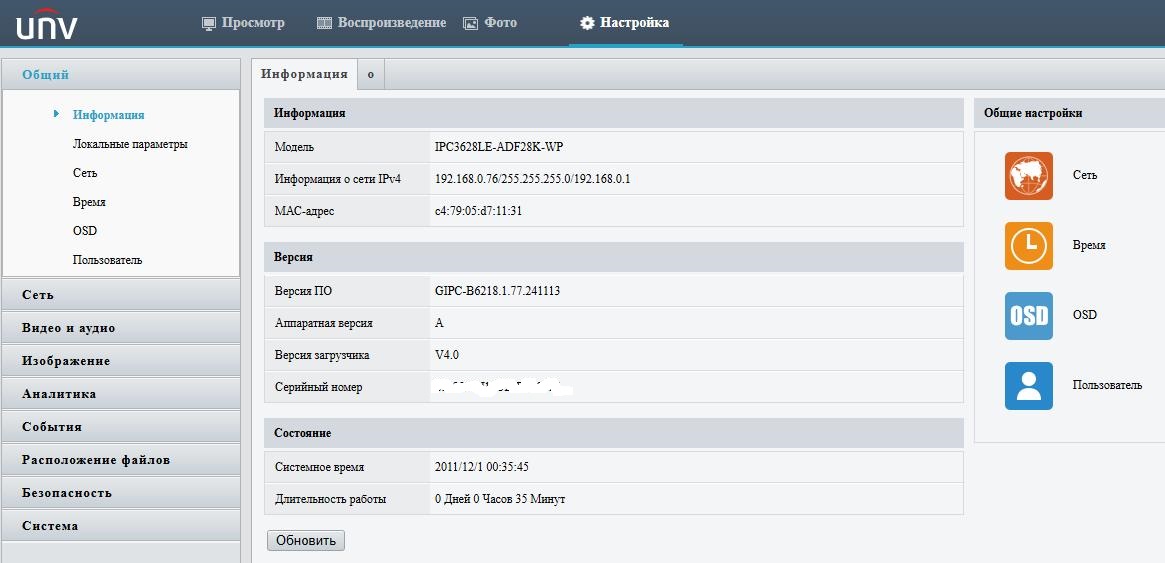
Task: Open the Просмотр live view tab
Action: tap(243, 23)
